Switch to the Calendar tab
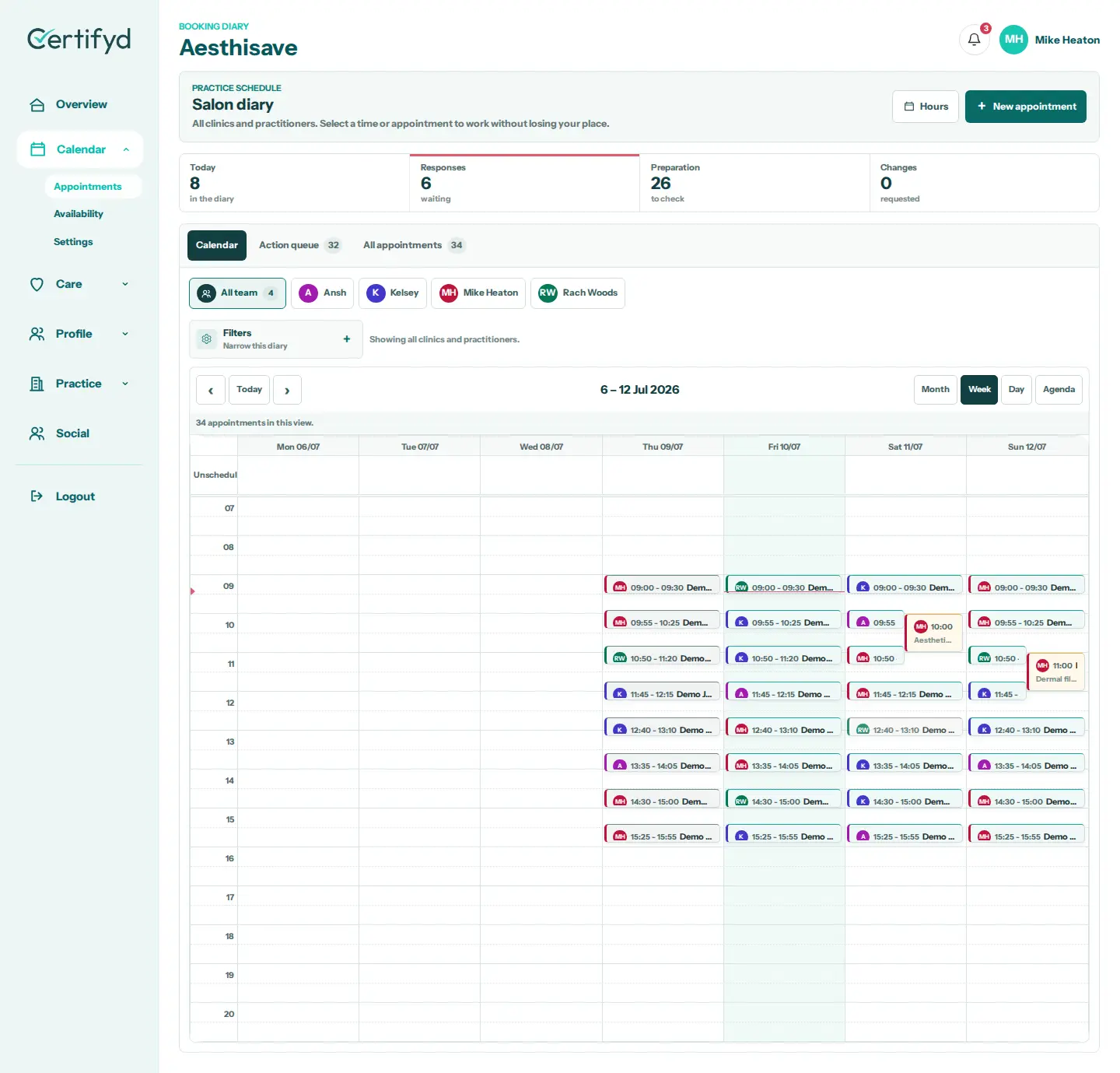This screenshot has width=1120, height=1073. pyautogui.click(x=217, y=245)
